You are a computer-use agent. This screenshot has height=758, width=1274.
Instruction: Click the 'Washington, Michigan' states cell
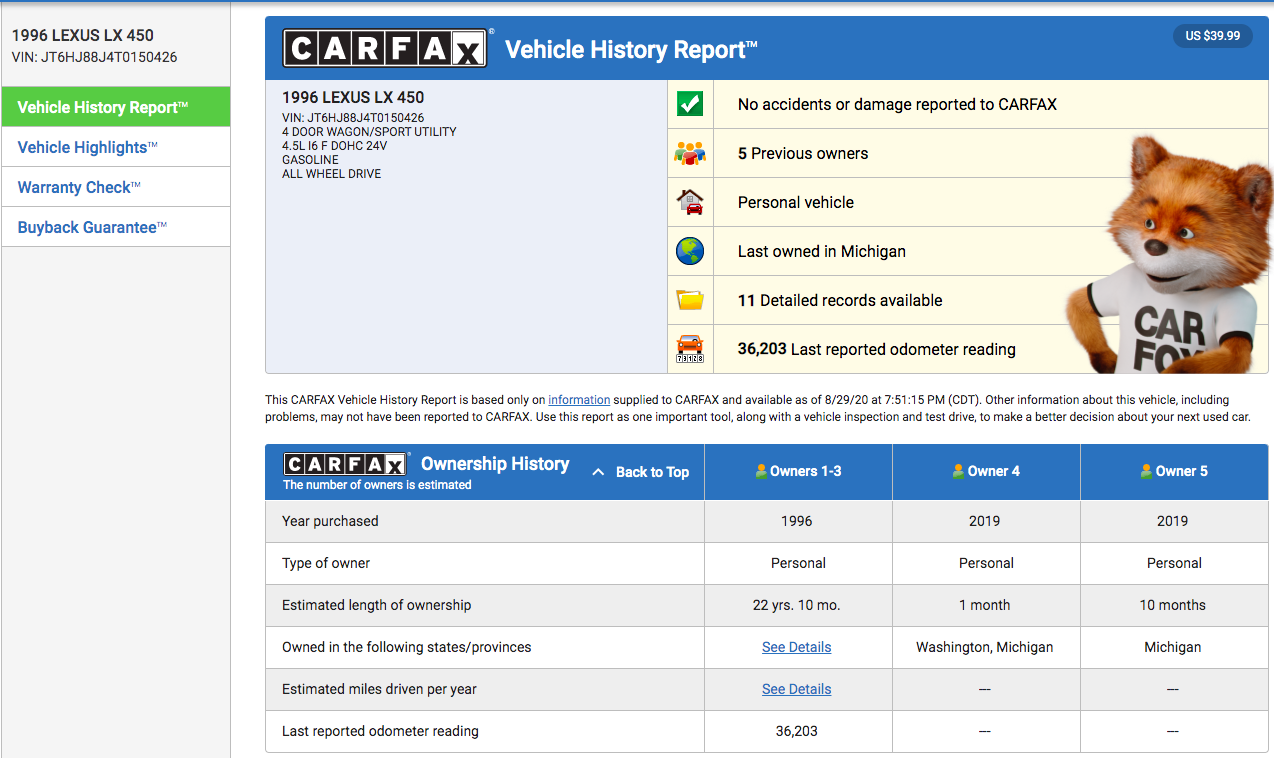pyautogui.click(x=985, y=647)
